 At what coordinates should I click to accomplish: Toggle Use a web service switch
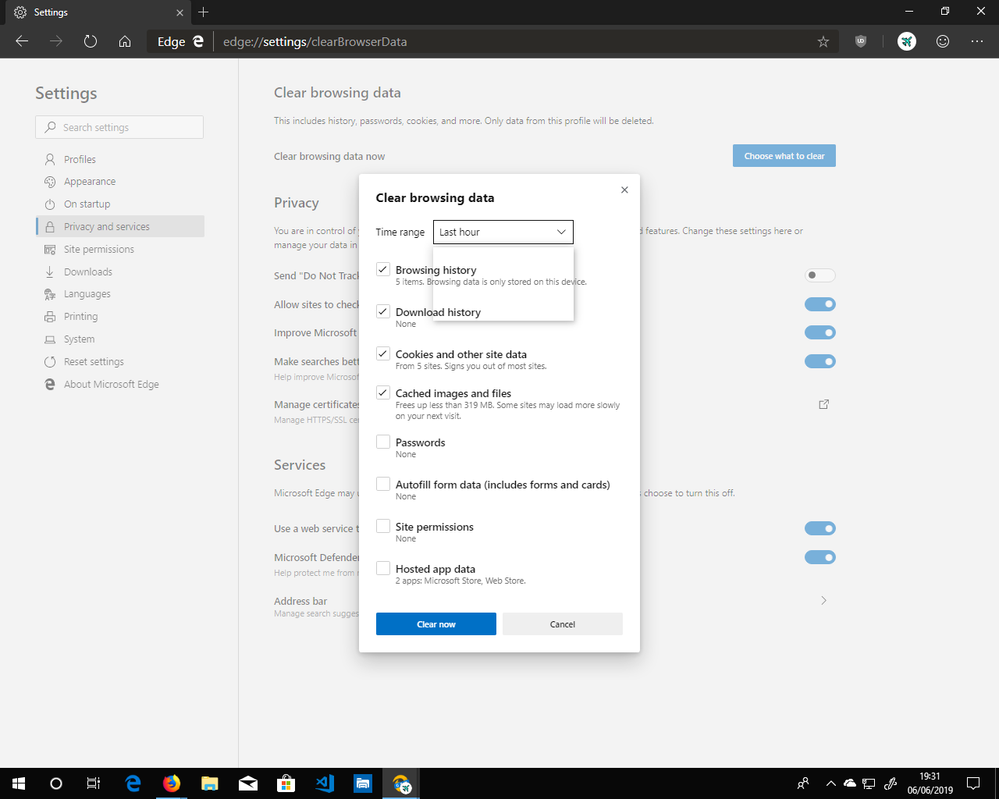pos(820,528)
